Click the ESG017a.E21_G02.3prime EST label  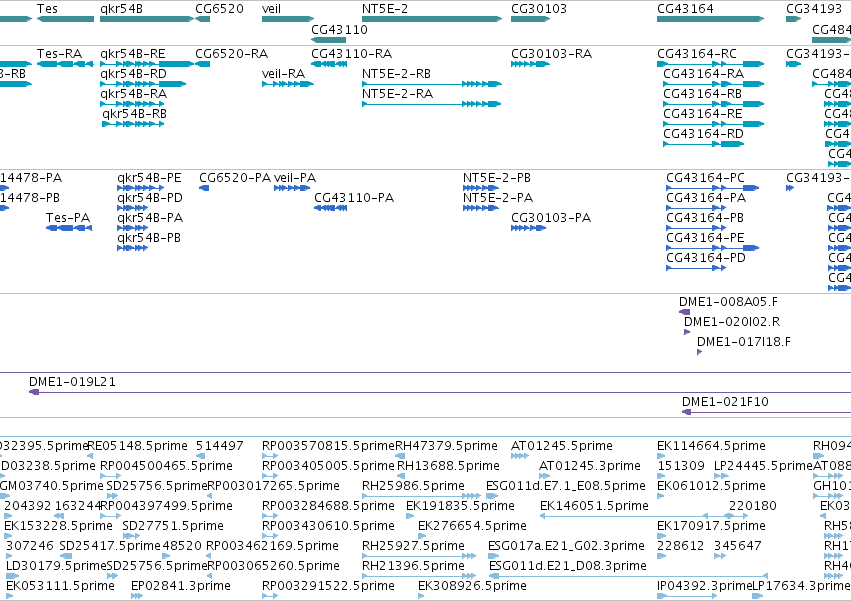point(566,546)
